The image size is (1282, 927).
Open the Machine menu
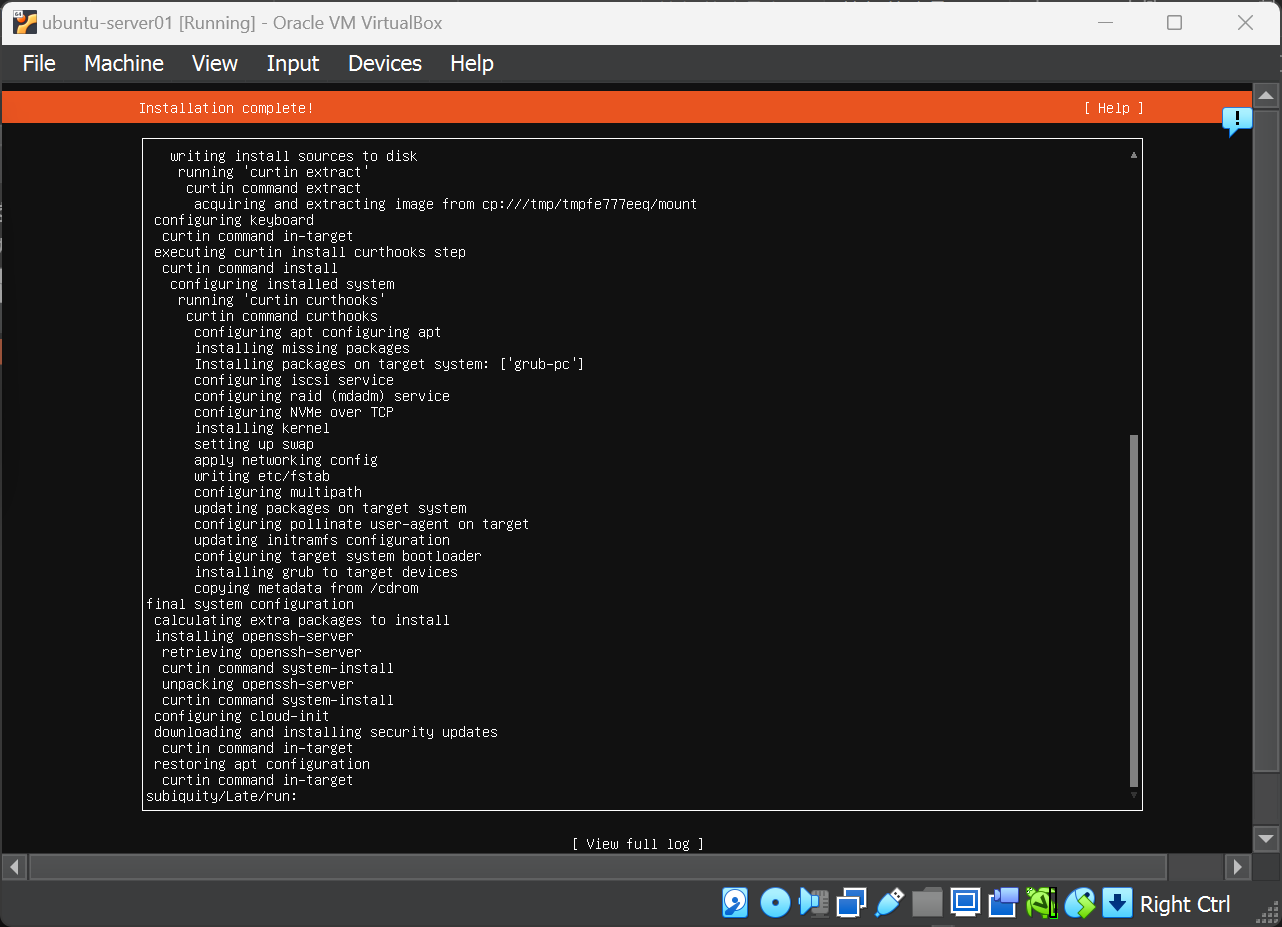point(124,63)
